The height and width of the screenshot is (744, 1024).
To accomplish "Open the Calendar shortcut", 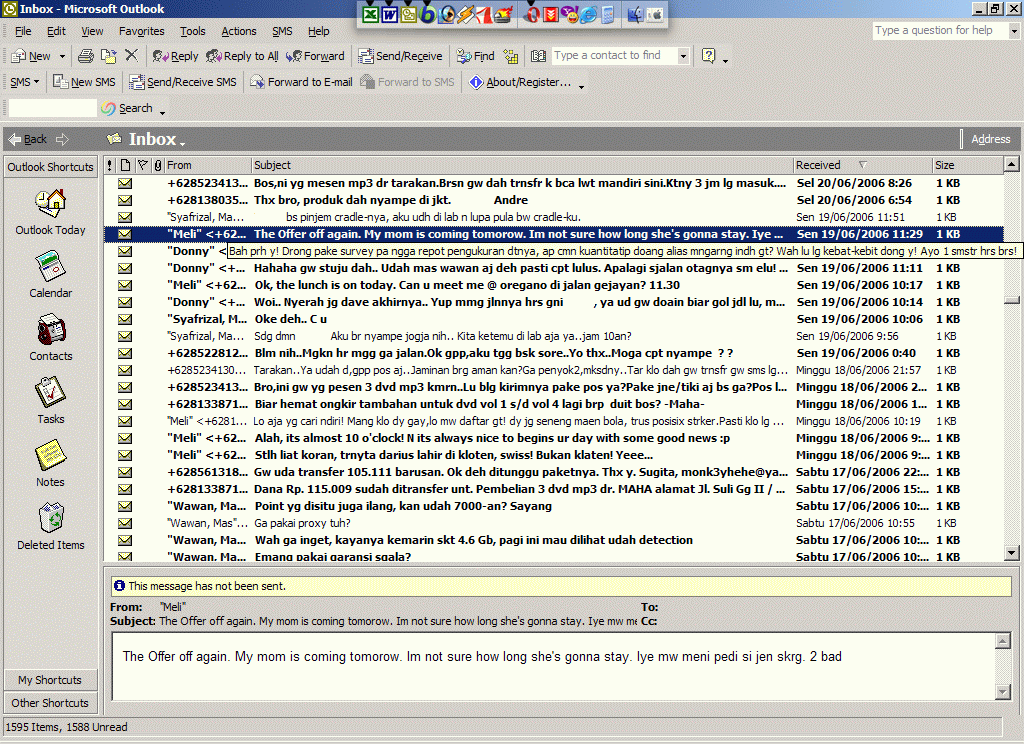I will point(50,275).
